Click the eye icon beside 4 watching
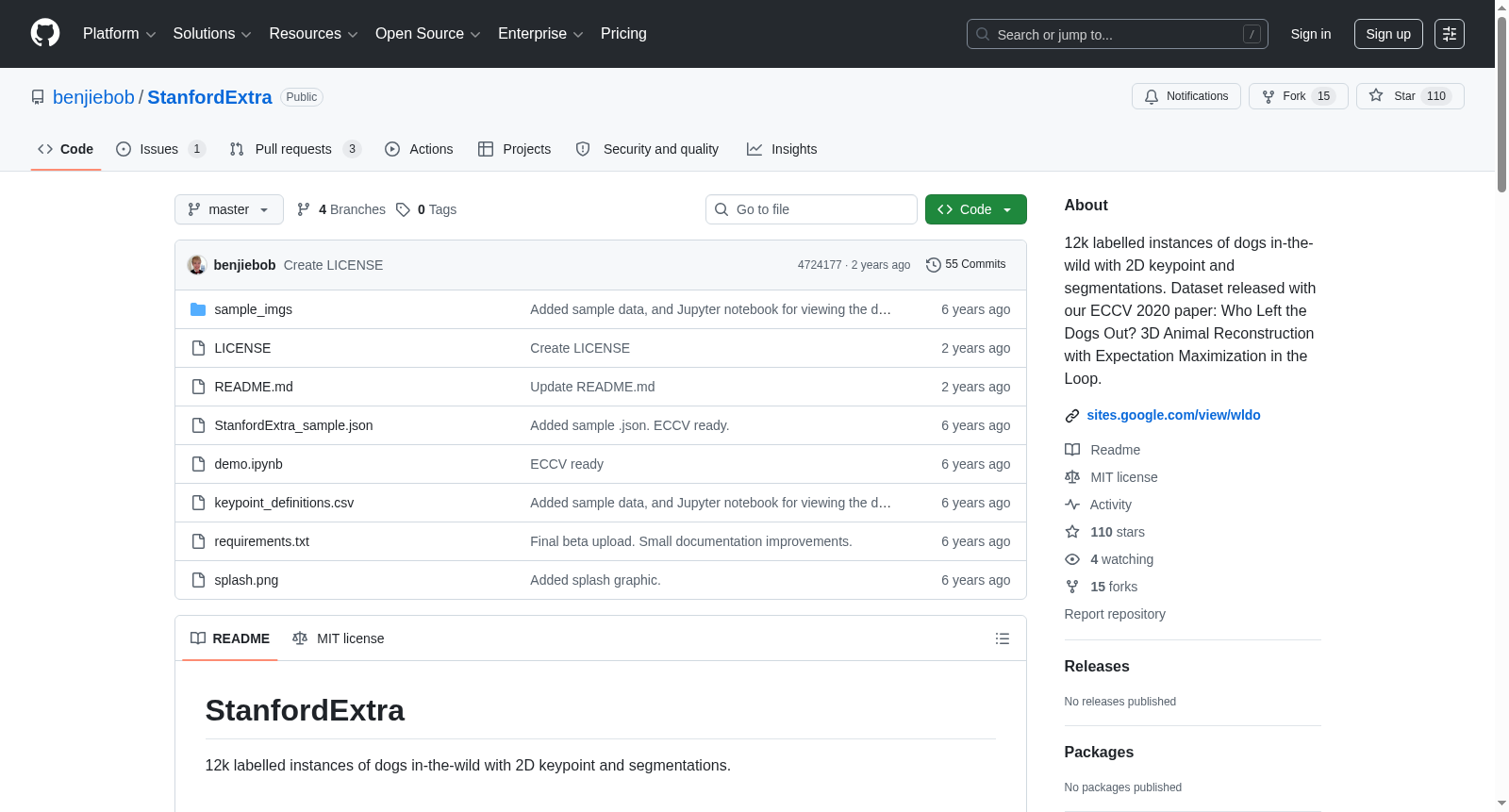 [x=1072, y=559]
